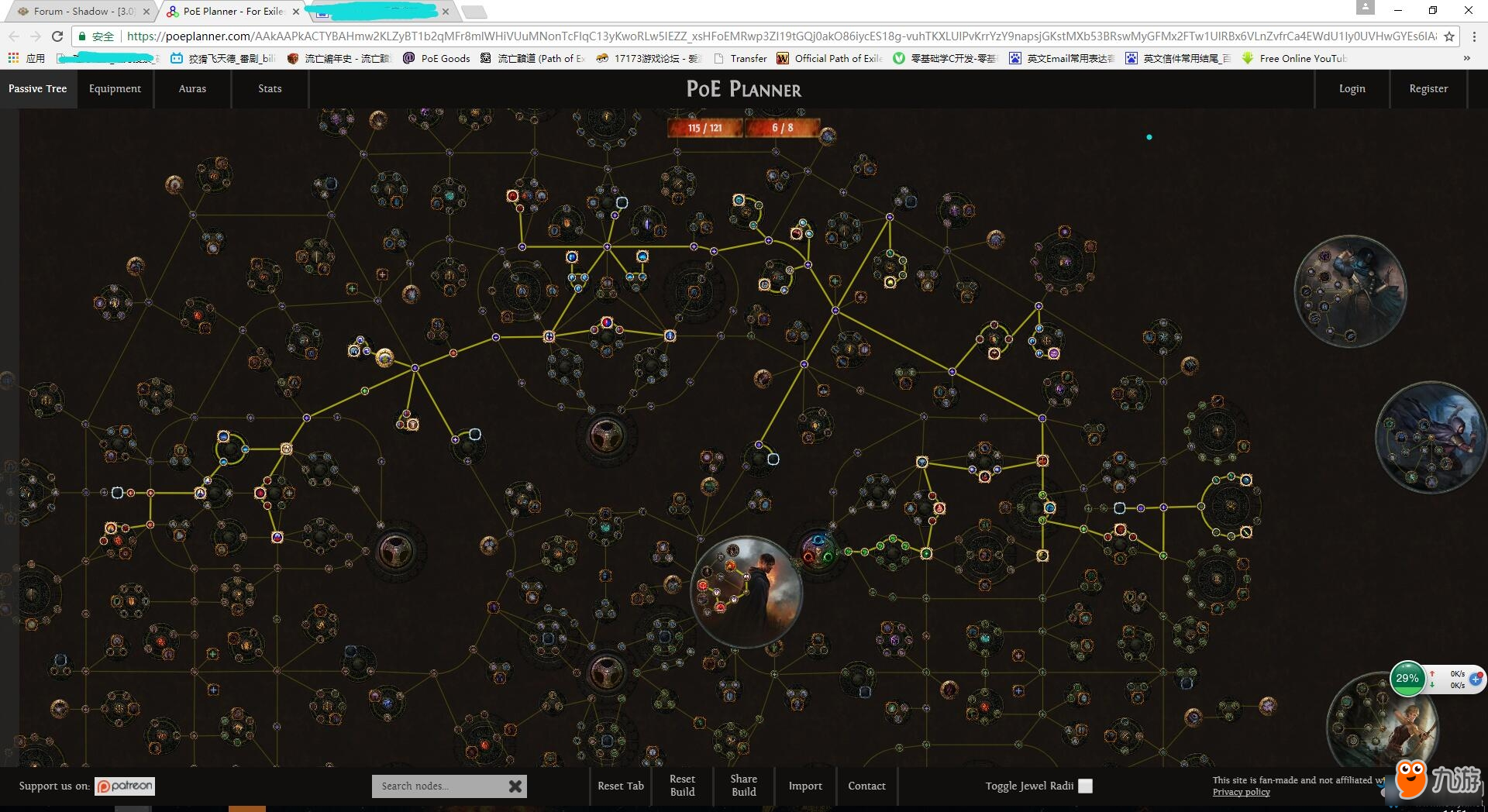
Task: Click the Reset Tab button
Action: [x=621, y=786]
